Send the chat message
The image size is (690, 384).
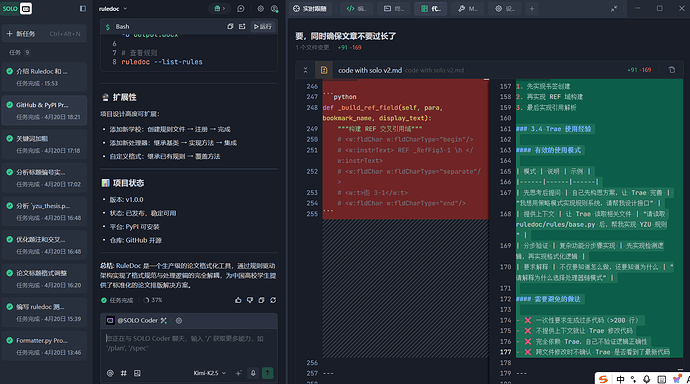[268, 373]
